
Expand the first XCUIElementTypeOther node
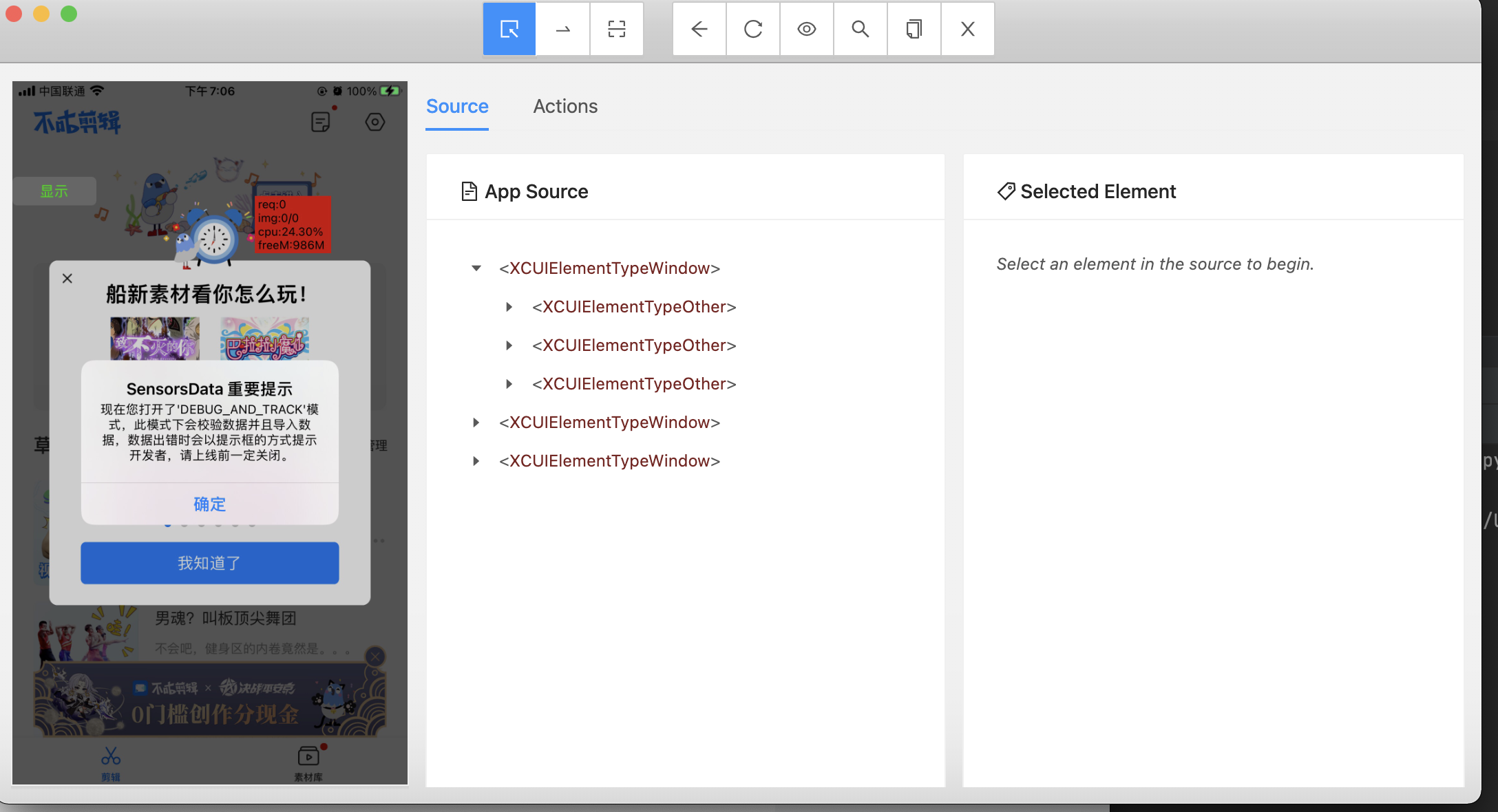(x=509, y=307)
